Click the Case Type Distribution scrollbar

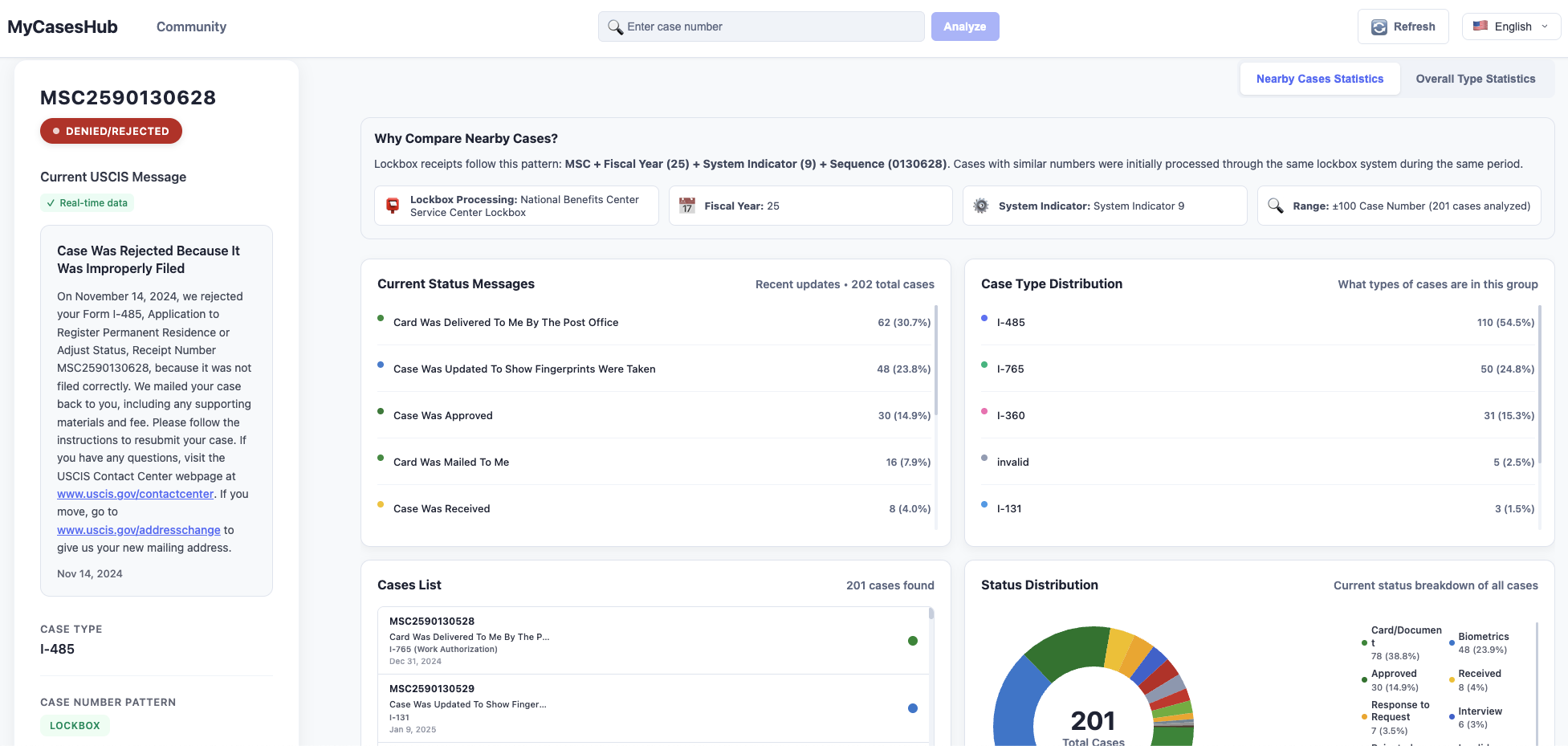pos(1540,384)
